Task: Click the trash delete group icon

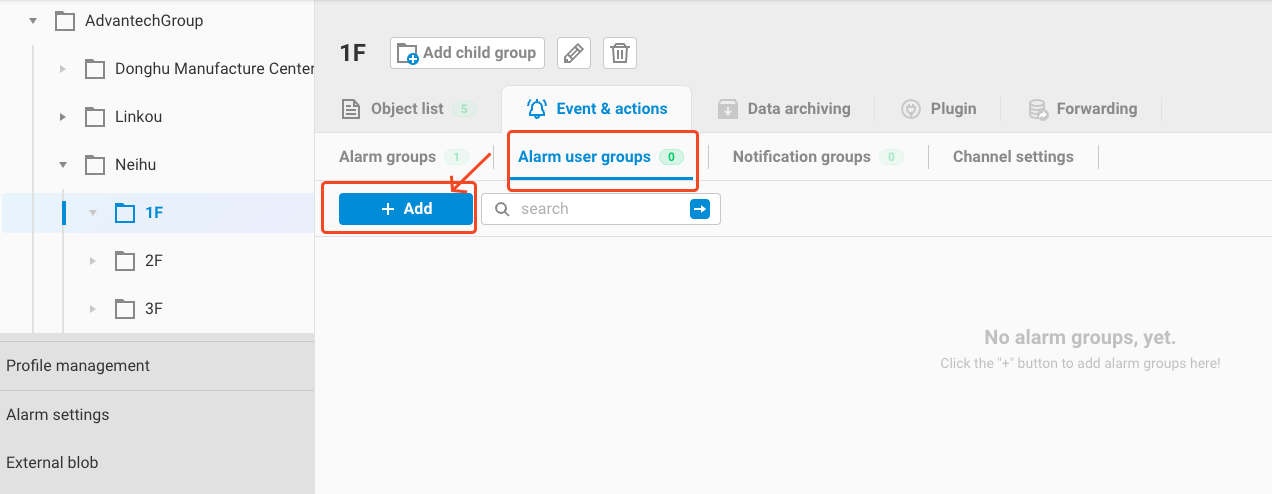Action: tap(620, 53)
